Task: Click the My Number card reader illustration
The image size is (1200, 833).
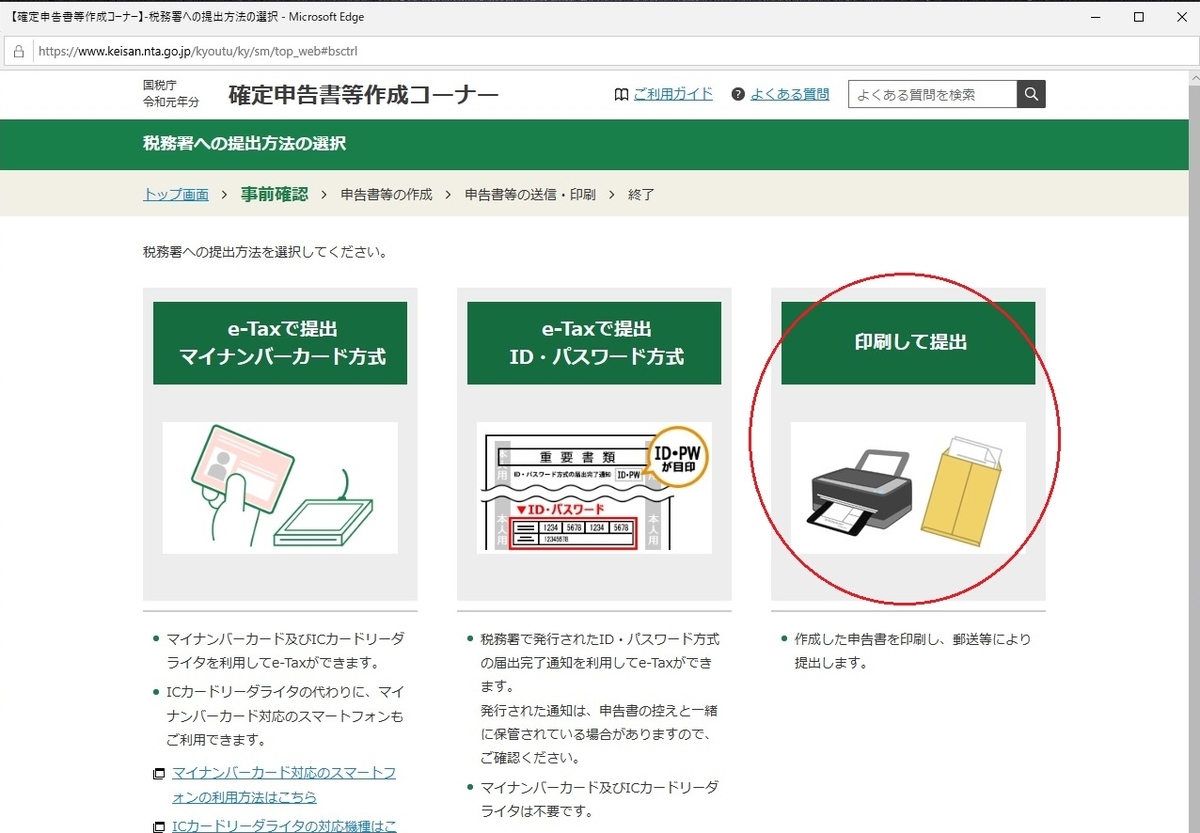Action: 280,488
